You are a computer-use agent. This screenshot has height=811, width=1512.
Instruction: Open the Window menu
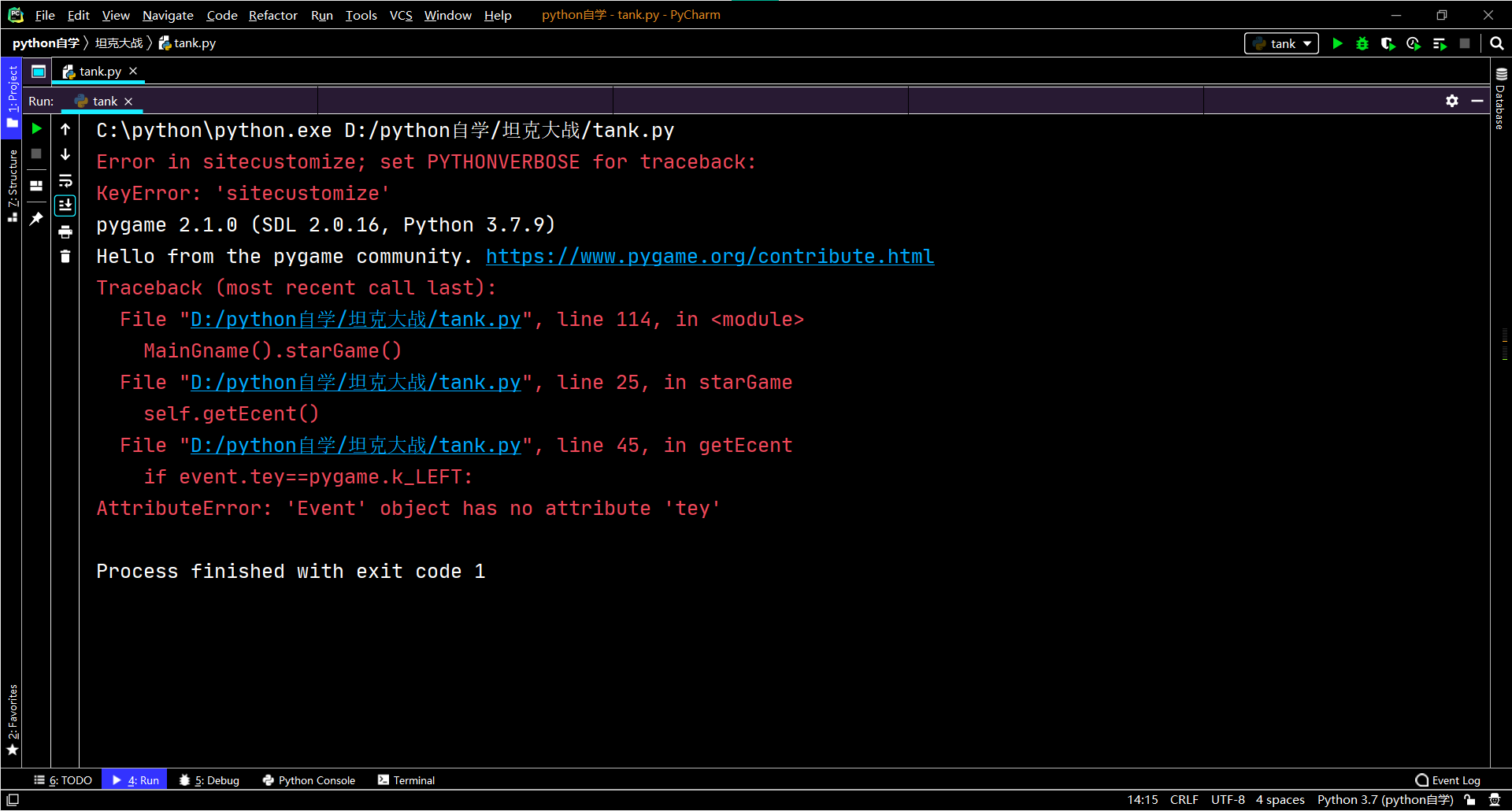(x=448, y=15)
